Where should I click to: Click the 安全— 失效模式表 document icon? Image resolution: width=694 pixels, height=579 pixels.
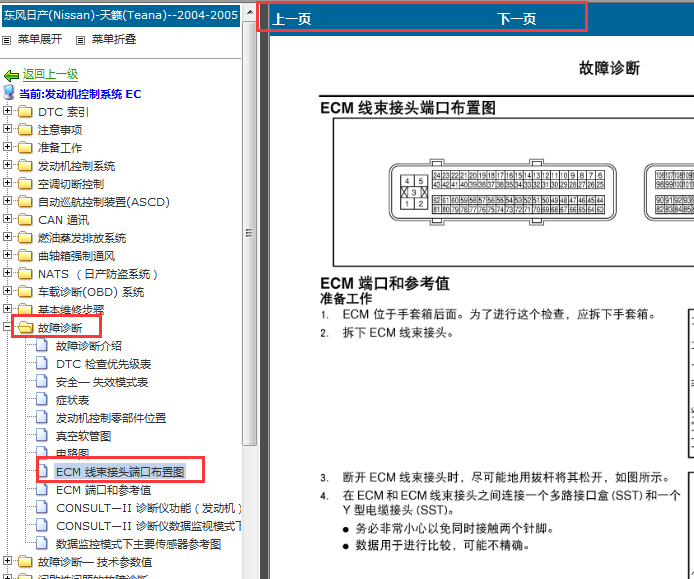coord(42,381)
